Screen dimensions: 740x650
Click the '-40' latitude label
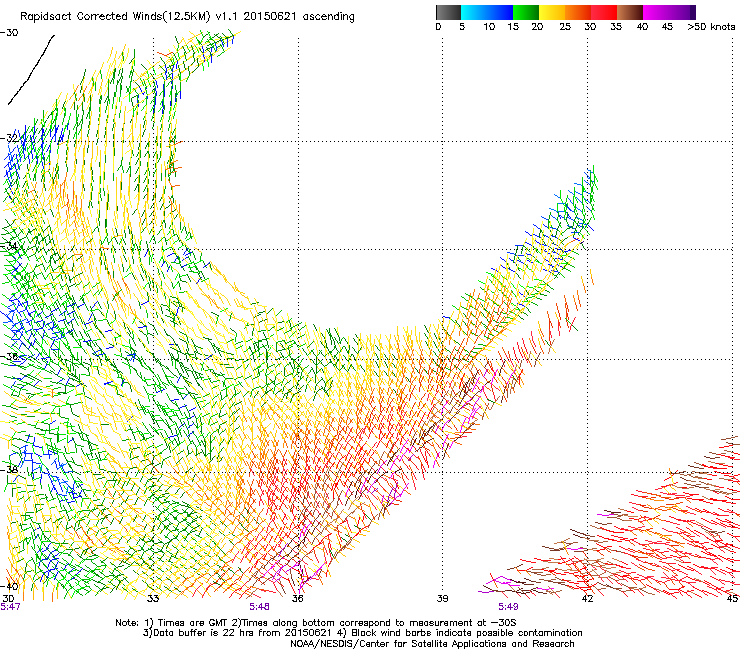tap(9, 586)
